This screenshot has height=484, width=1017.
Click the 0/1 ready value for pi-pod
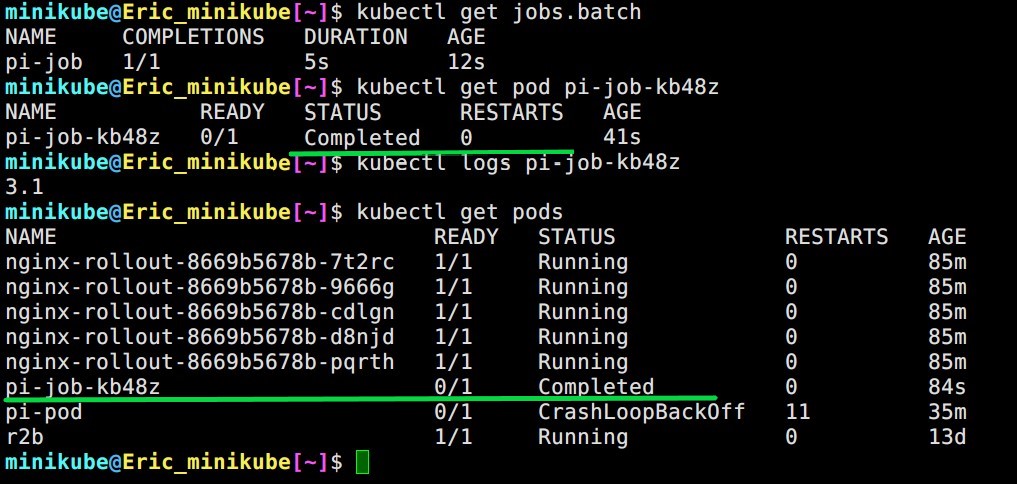453,413
